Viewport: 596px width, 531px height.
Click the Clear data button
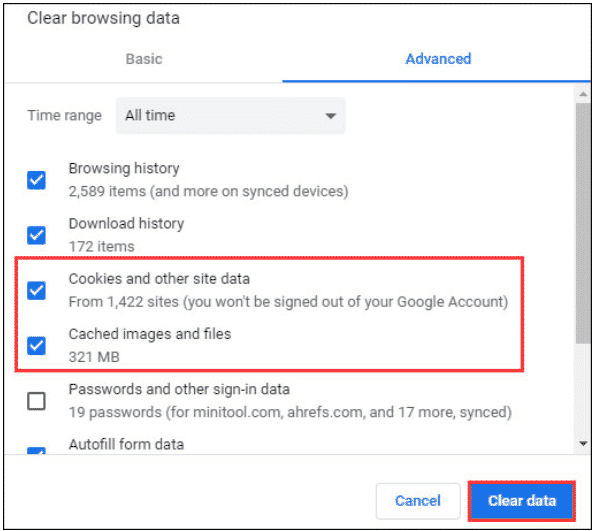click(522, 501)
